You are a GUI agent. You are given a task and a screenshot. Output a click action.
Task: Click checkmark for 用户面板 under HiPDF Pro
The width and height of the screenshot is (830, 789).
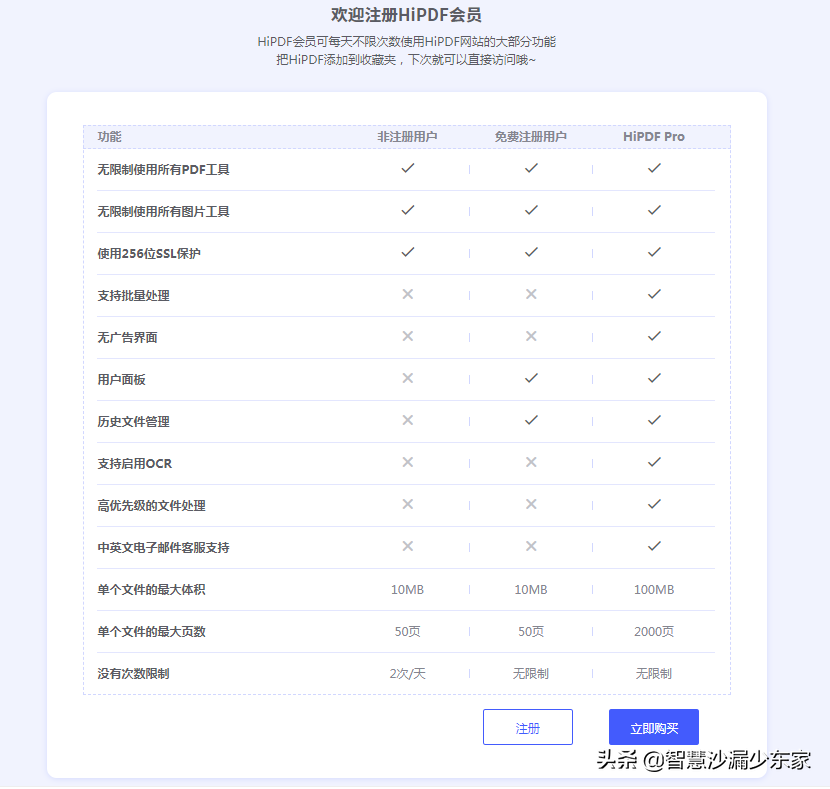point(654,378)
